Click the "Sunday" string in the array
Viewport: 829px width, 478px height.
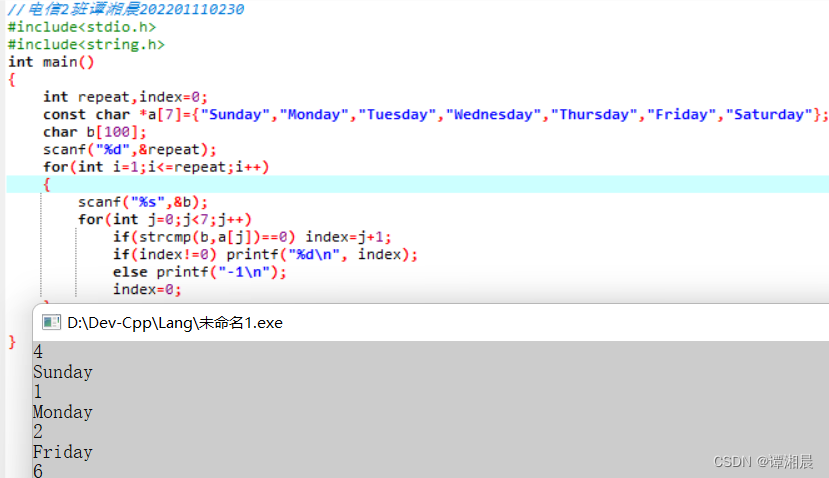tap(235, 114)
